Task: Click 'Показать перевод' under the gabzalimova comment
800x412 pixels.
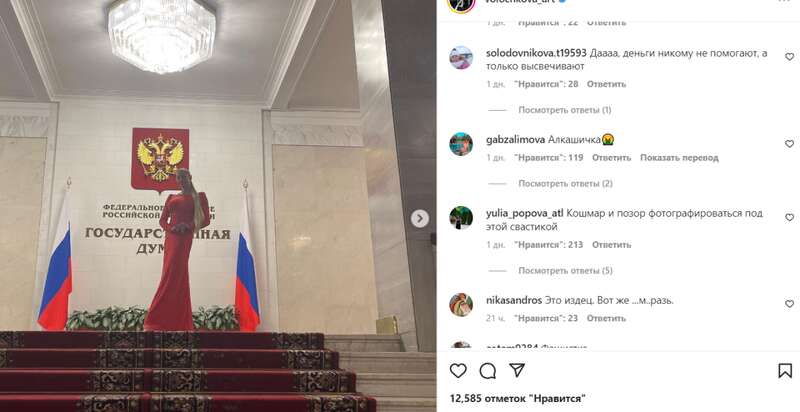Action: [x=679, y=158]
